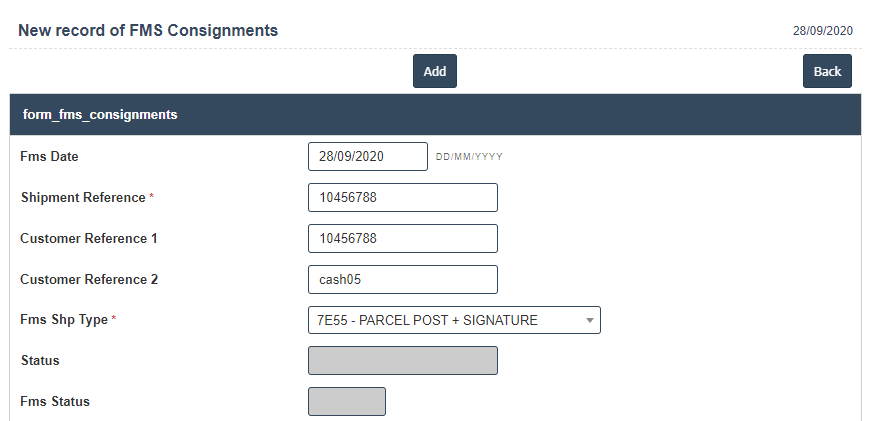Click the Fms Date label

(49, 157)
